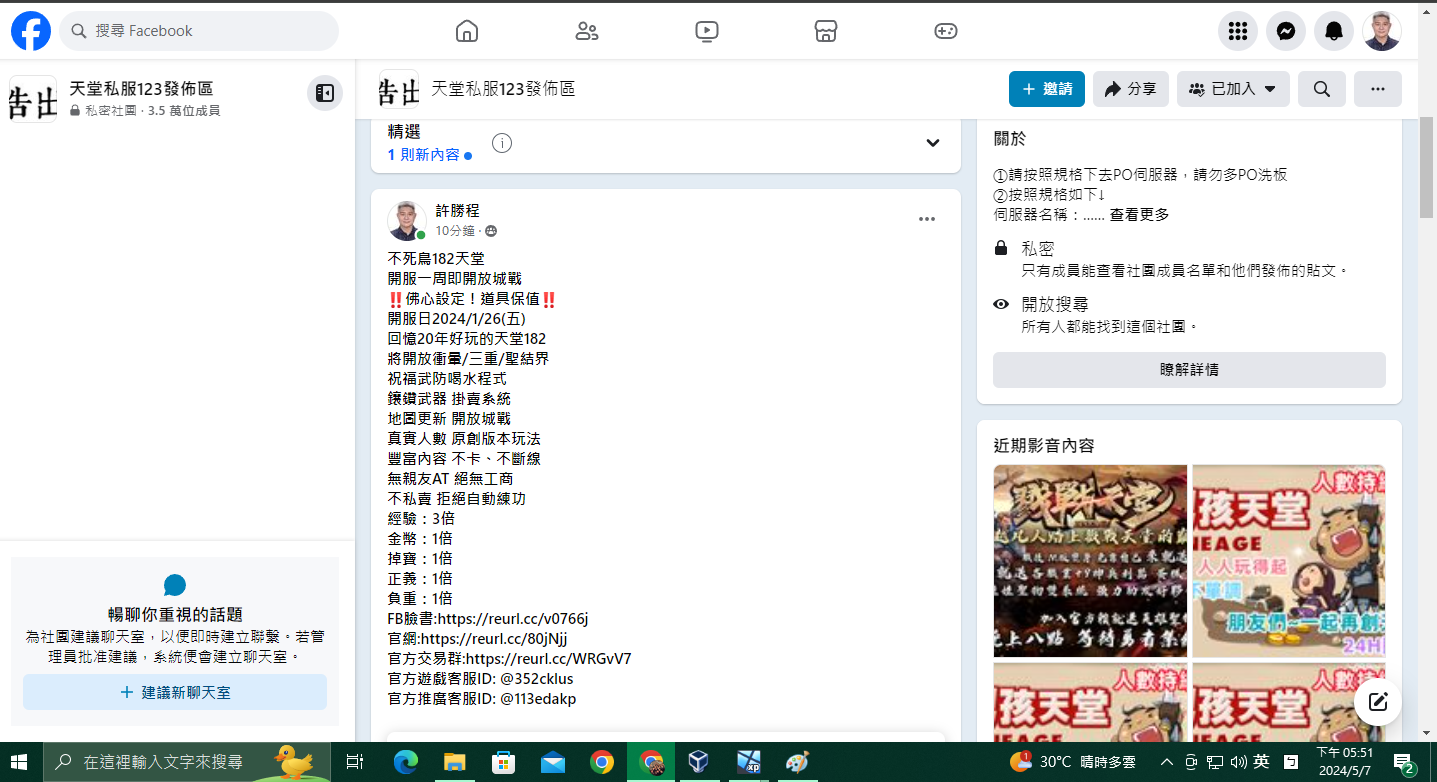The height and width of the screenshot is (782, 1437).
Task: Open the top-right 孩天堂 media thumbnail
Action: (x=1289, y=560)
